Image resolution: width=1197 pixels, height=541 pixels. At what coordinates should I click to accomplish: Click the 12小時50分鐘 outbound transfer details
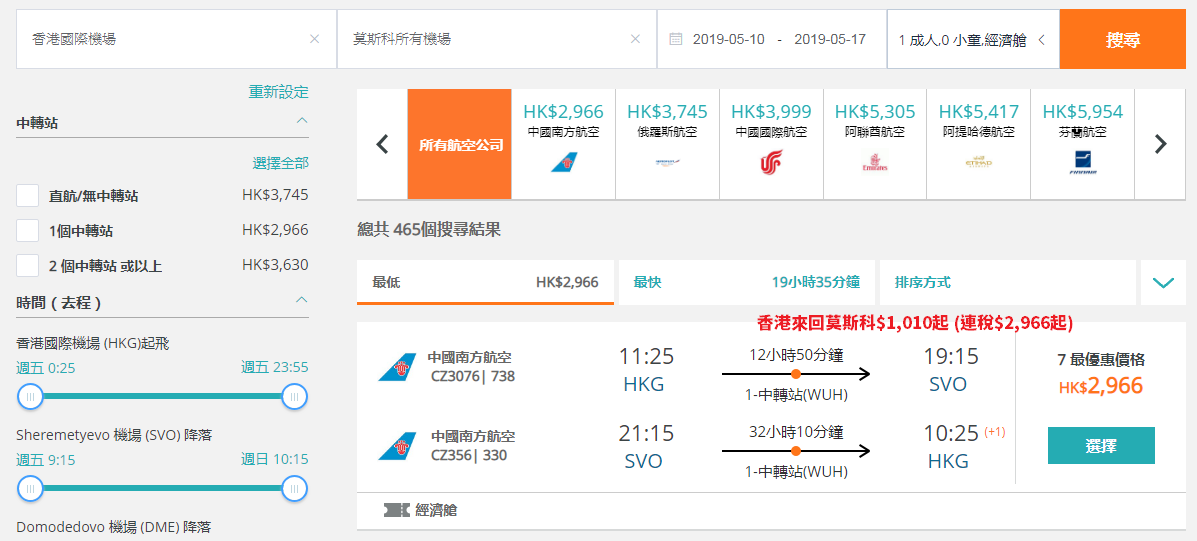(796, 355)
